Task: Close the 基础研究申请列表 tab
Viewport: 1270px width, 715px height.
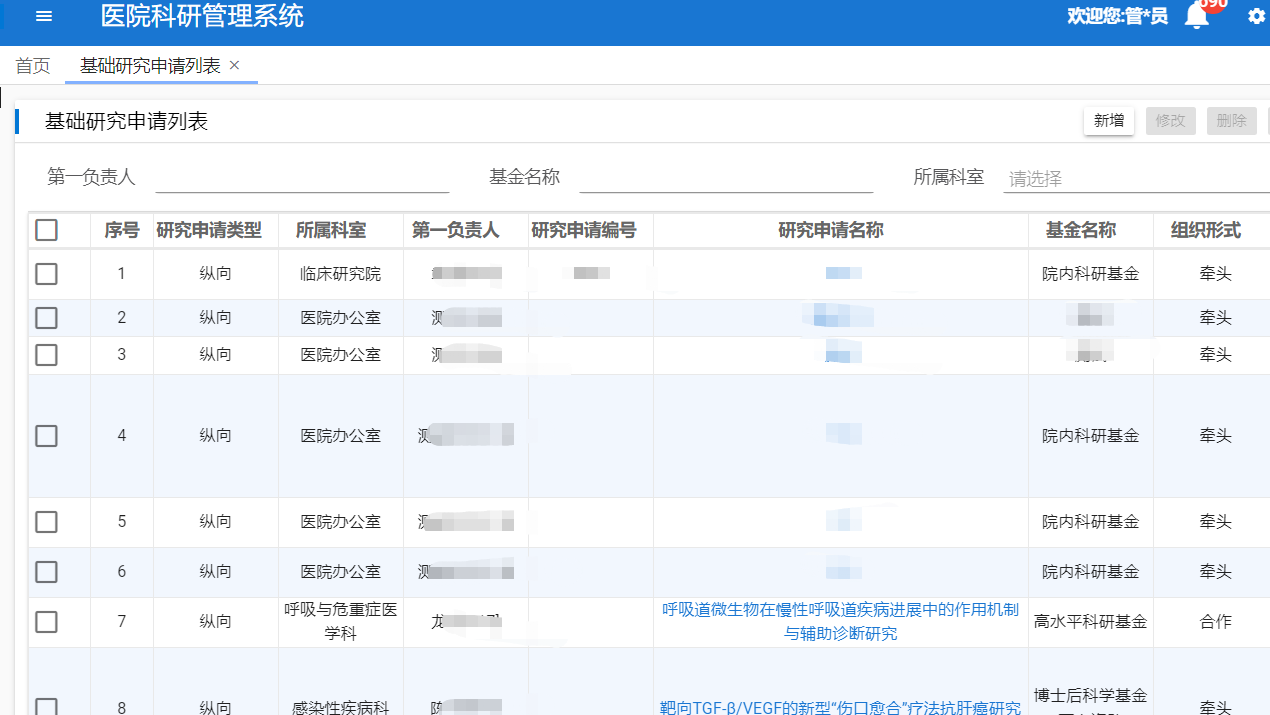Action: click(x=235, y=65)
